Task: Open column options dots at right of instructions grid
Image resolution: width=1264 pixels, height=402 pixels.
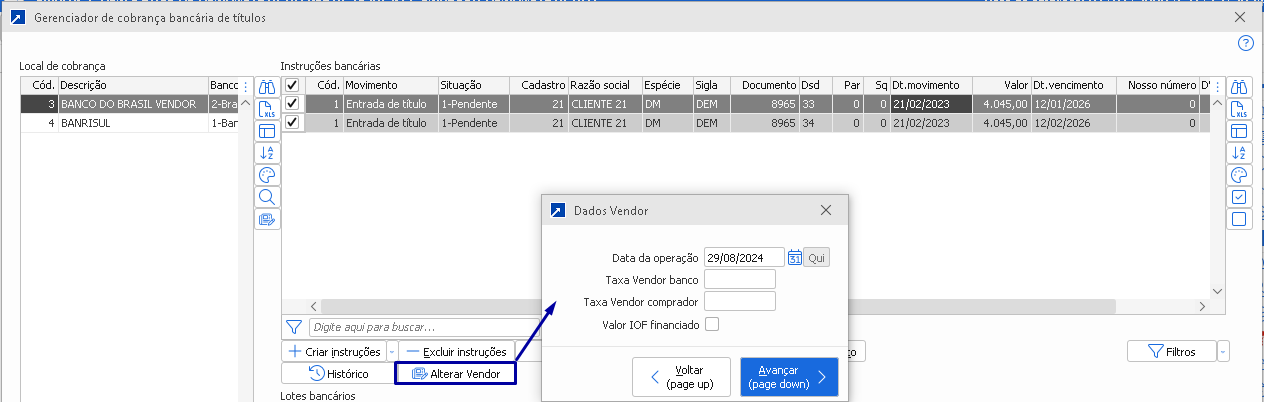Action: pyautogui.click(x=1217, y=86)
